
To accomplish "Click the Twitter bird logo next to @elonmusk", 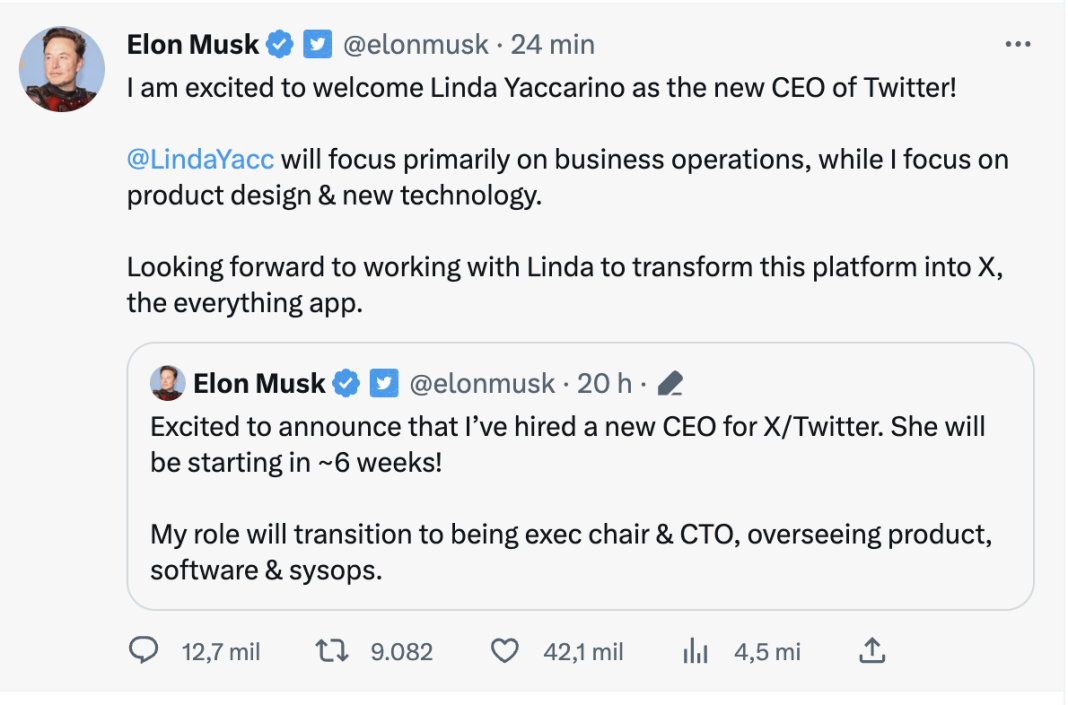I will [318, 43].
